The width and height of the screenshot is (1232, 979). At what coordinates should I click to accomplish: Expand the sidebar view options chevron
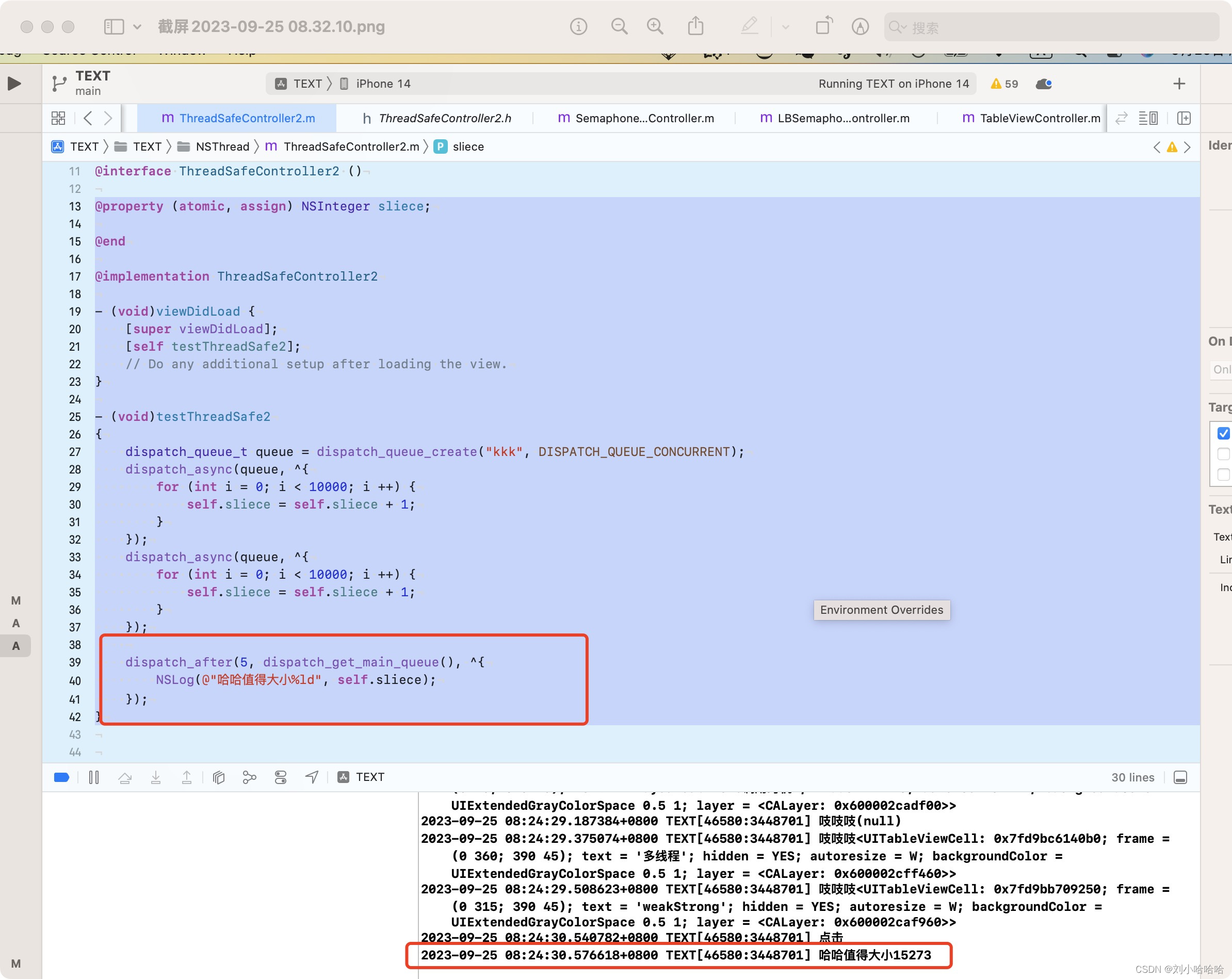pyautogui.click(x=137, y=26)
